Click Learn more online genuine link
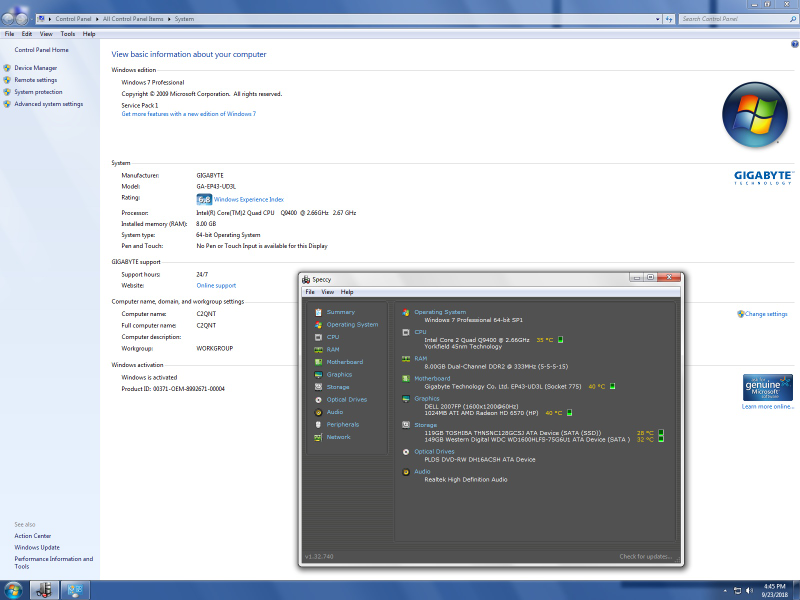 click(x=767, y=407)
